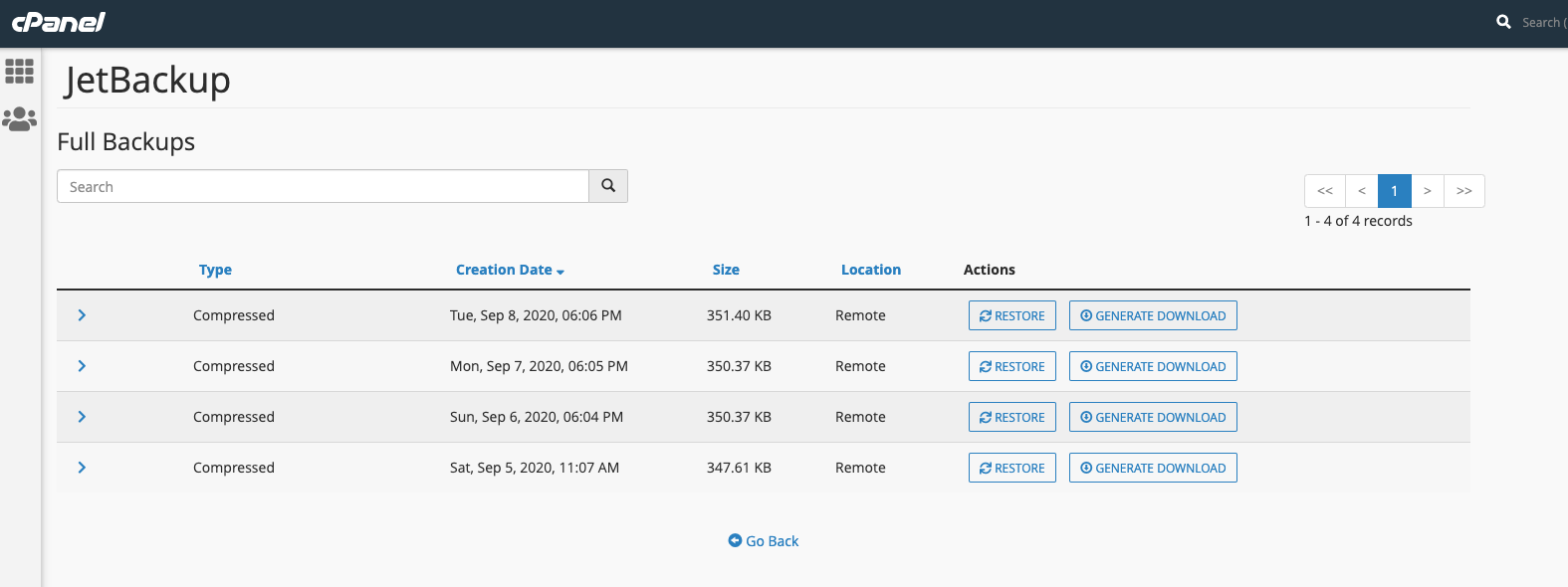This screenshot has width=1568, height=587.
Task: Focus the top-right cPanel search field
Action: pos(1544,22)
